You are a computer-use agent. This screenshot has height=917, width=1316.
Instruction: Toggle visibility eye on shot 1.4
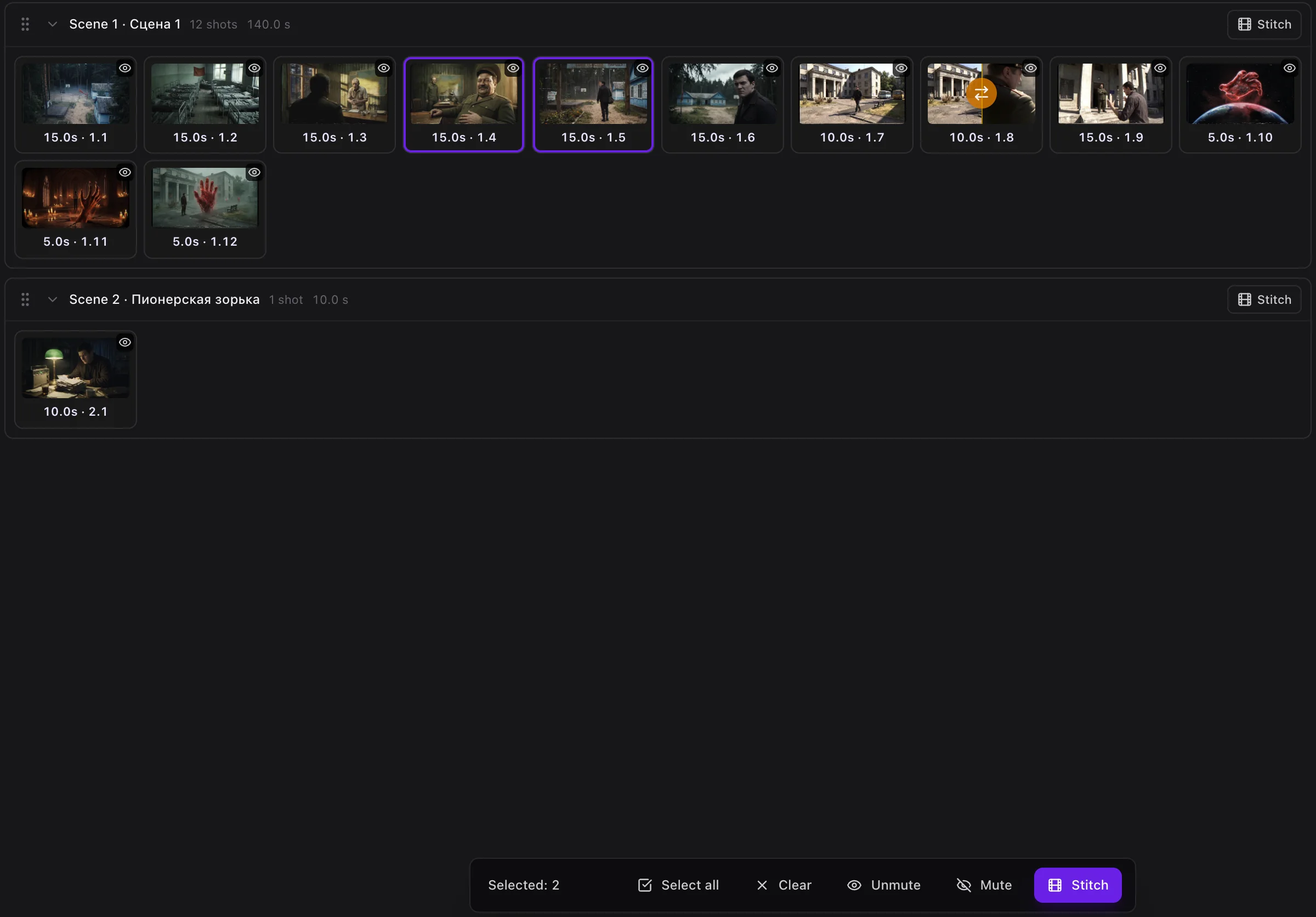coord(513,68)
